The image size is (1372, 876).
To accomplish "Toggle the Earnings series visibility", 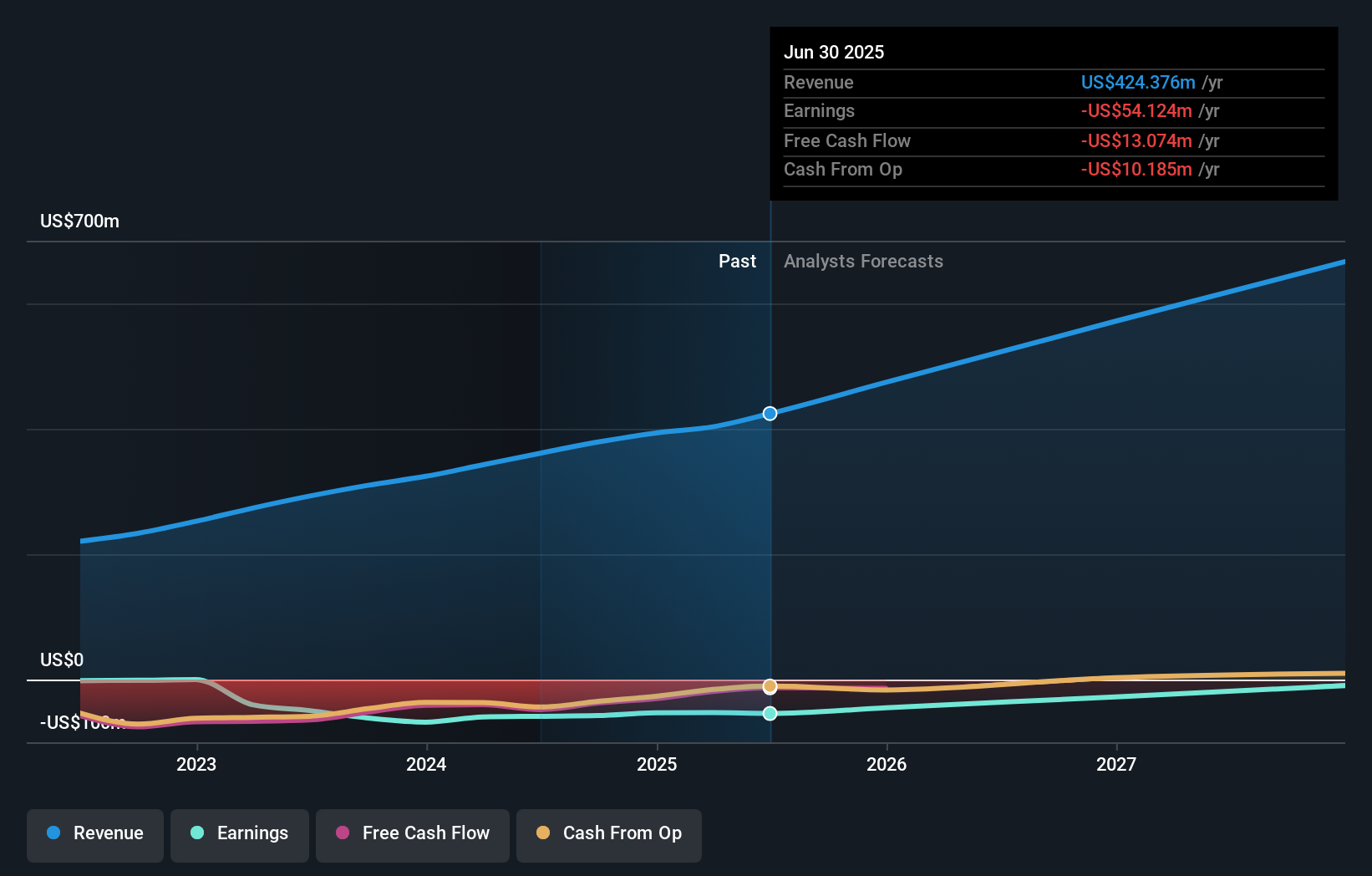I will [239, 834].
